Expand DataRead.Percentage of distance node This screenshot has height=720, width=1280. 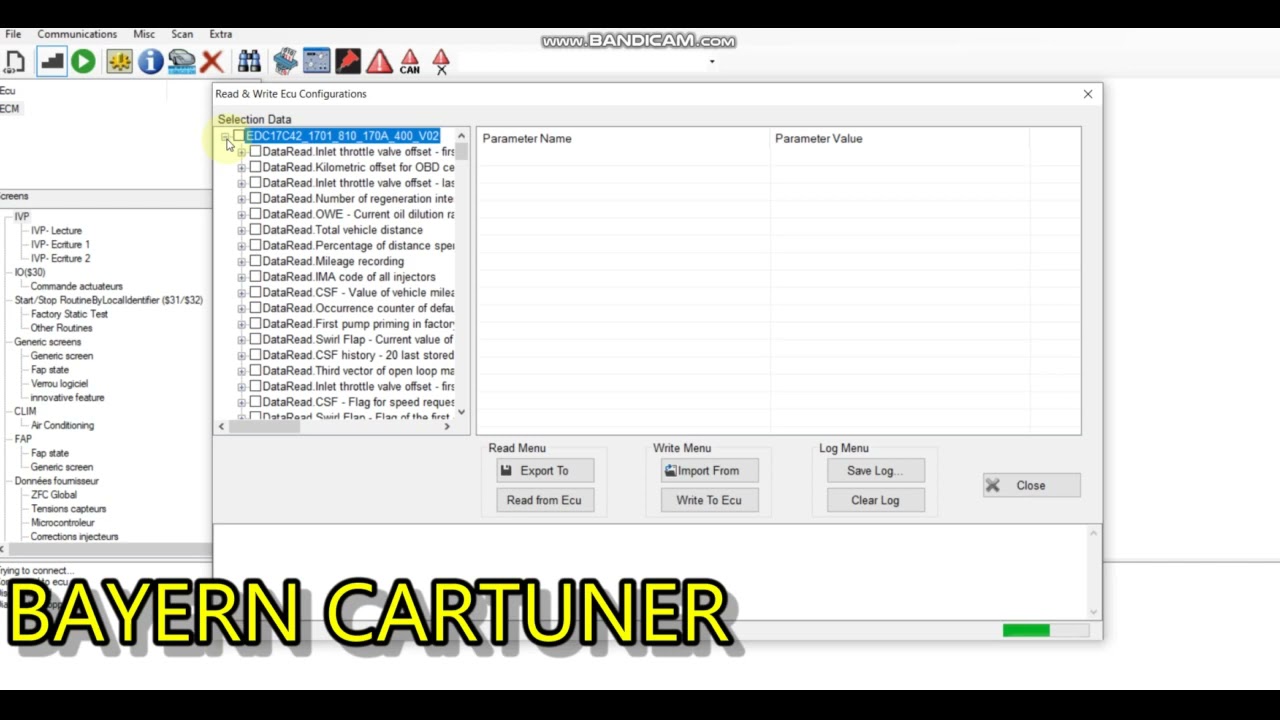[241, 246]
